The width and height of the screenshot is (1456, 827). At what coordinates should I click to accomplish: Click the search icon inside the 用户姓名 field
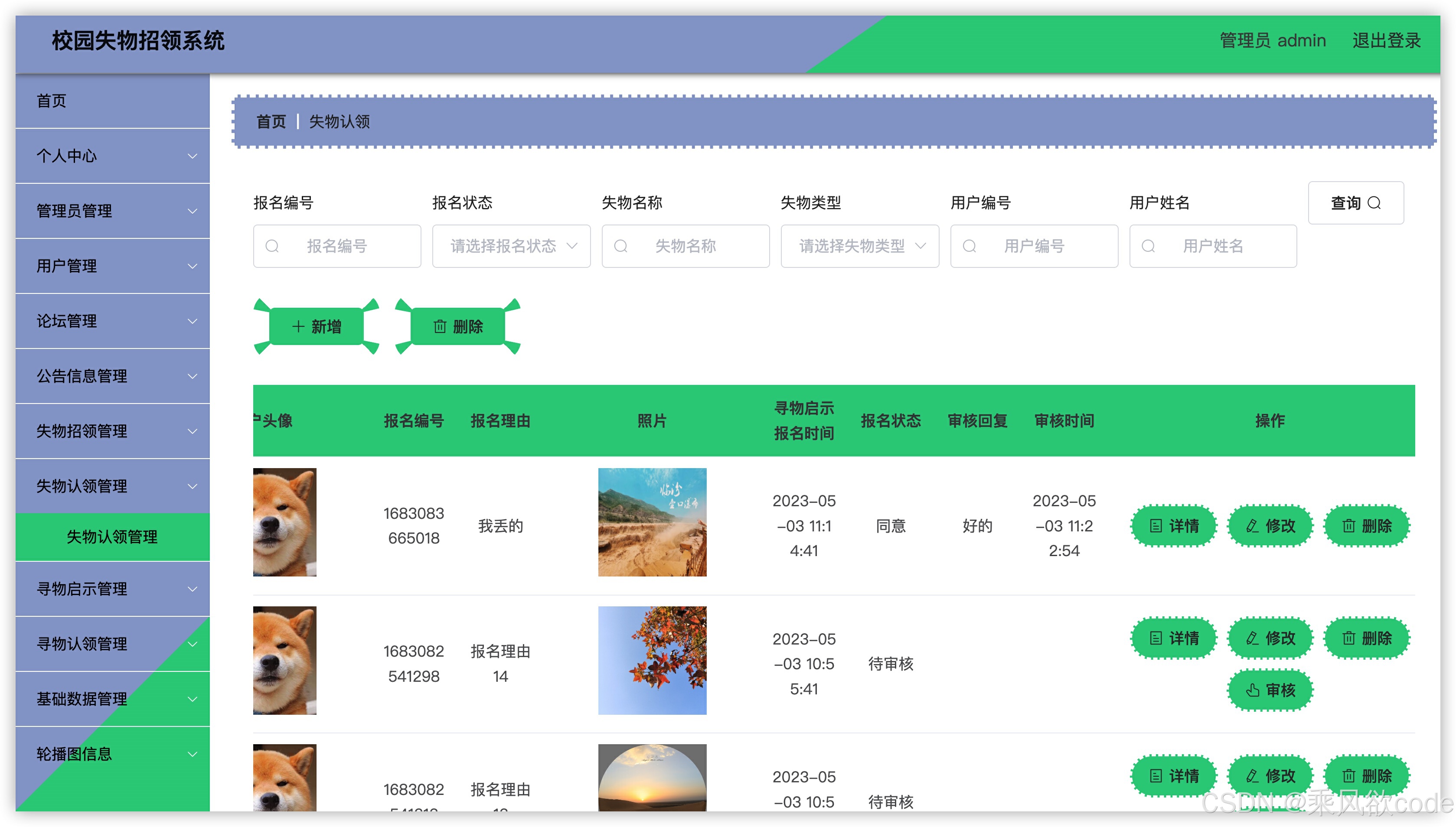pyautogui.click(x=1149, y=246)
